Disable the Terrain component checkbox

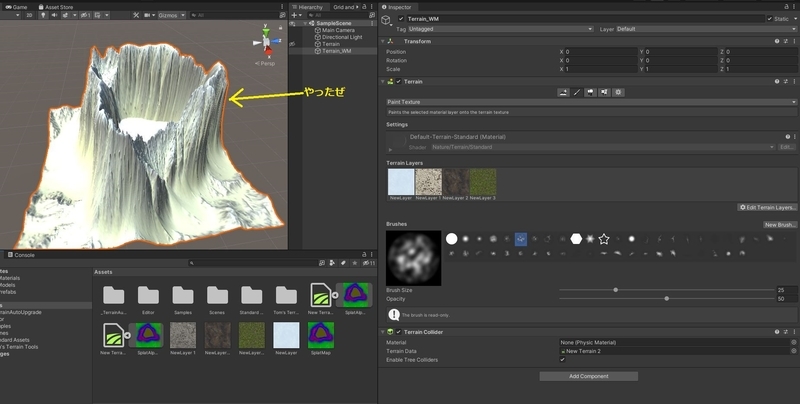point(399,82)
